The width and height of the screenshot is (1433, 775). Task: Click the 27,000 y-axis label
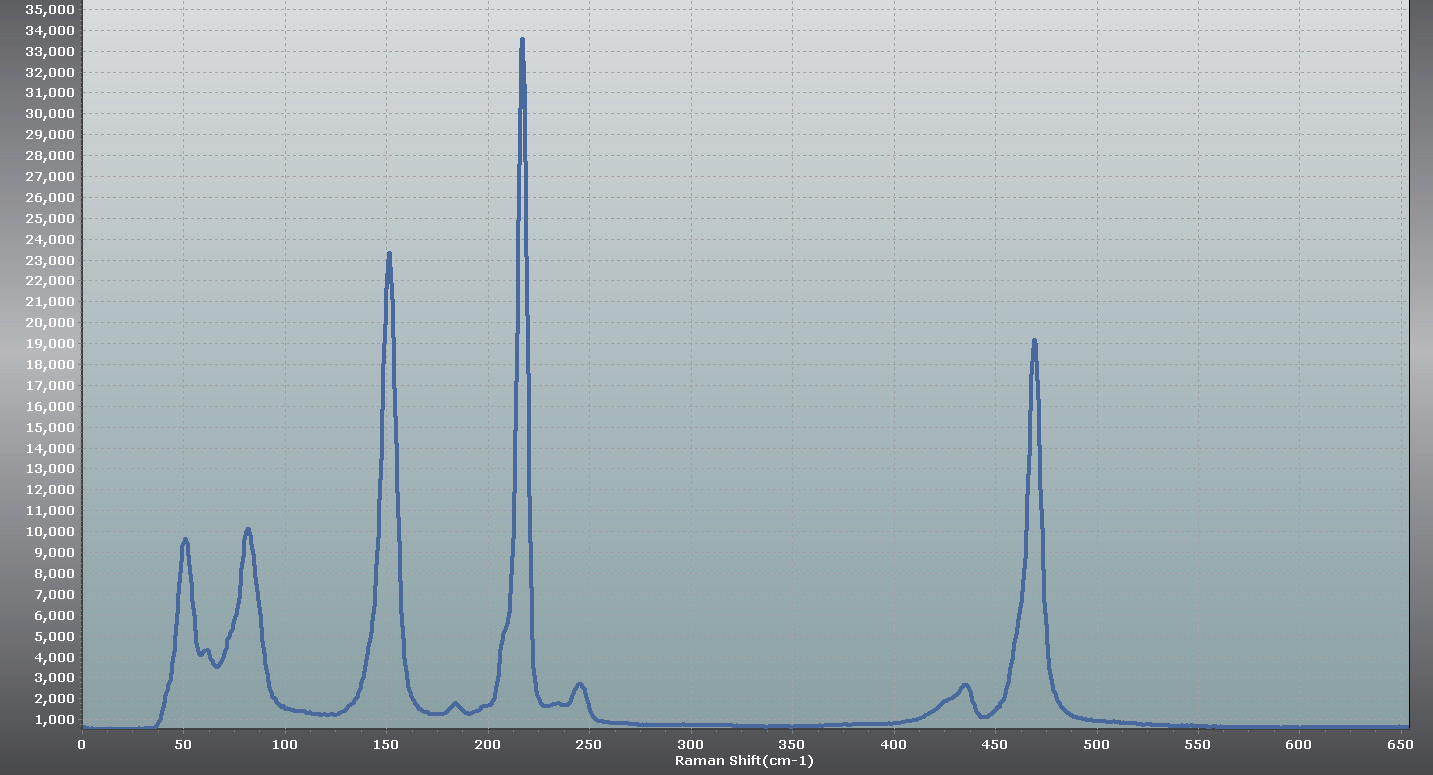tap(48, 177)
